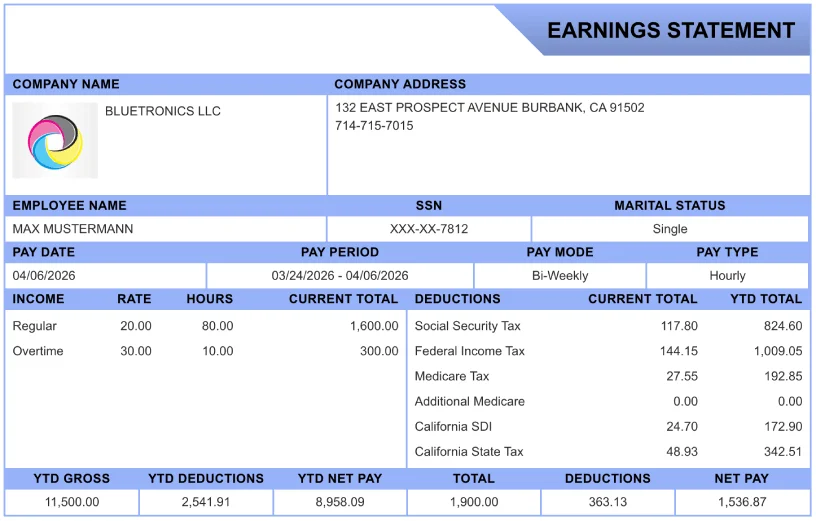Click the Overtime income row label
The height and width of the screenshot is (521, 816).
(38, 351)
